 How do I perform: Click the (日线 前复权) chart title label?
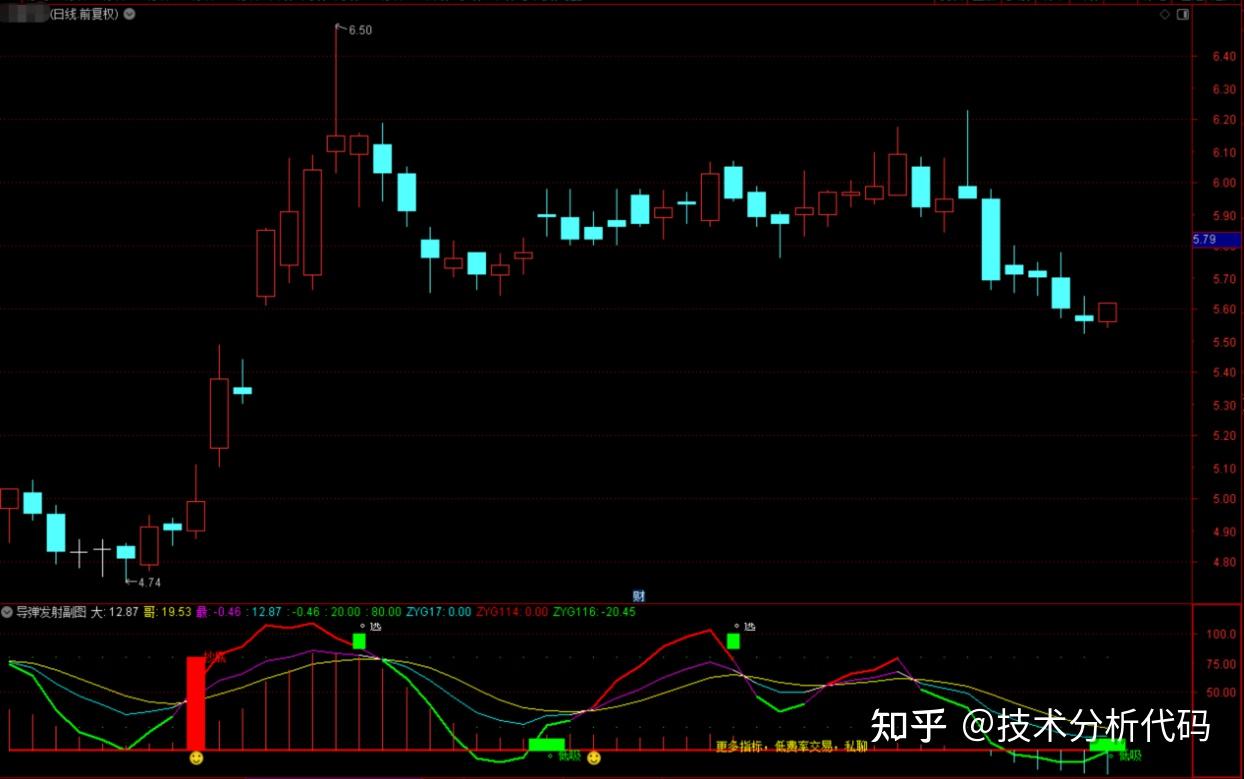click(85, 14)
